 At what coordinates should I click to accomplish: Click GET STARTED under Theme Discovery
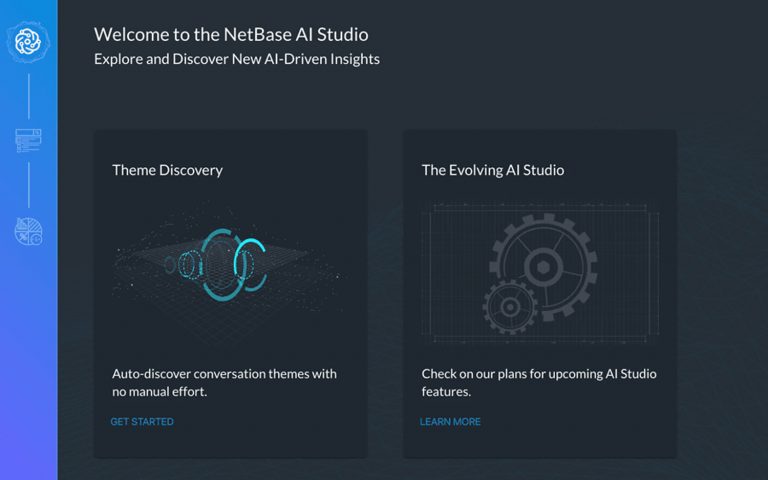point(142,422)
